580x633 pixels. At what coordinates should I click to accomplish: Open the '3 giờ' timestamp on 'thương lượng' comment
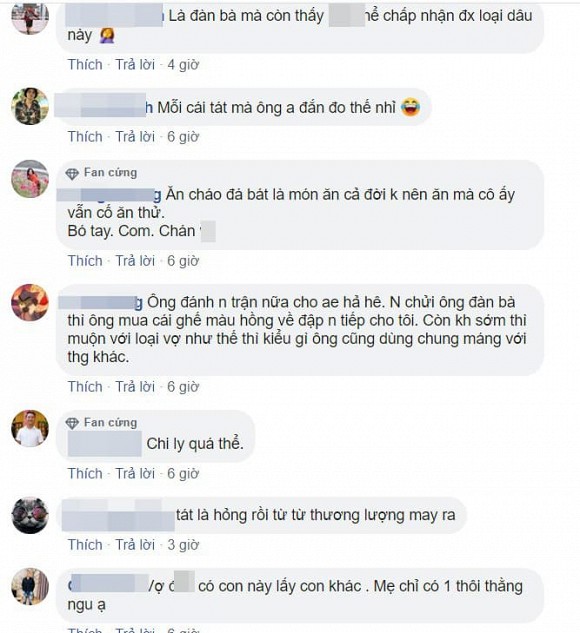(183, 545)
